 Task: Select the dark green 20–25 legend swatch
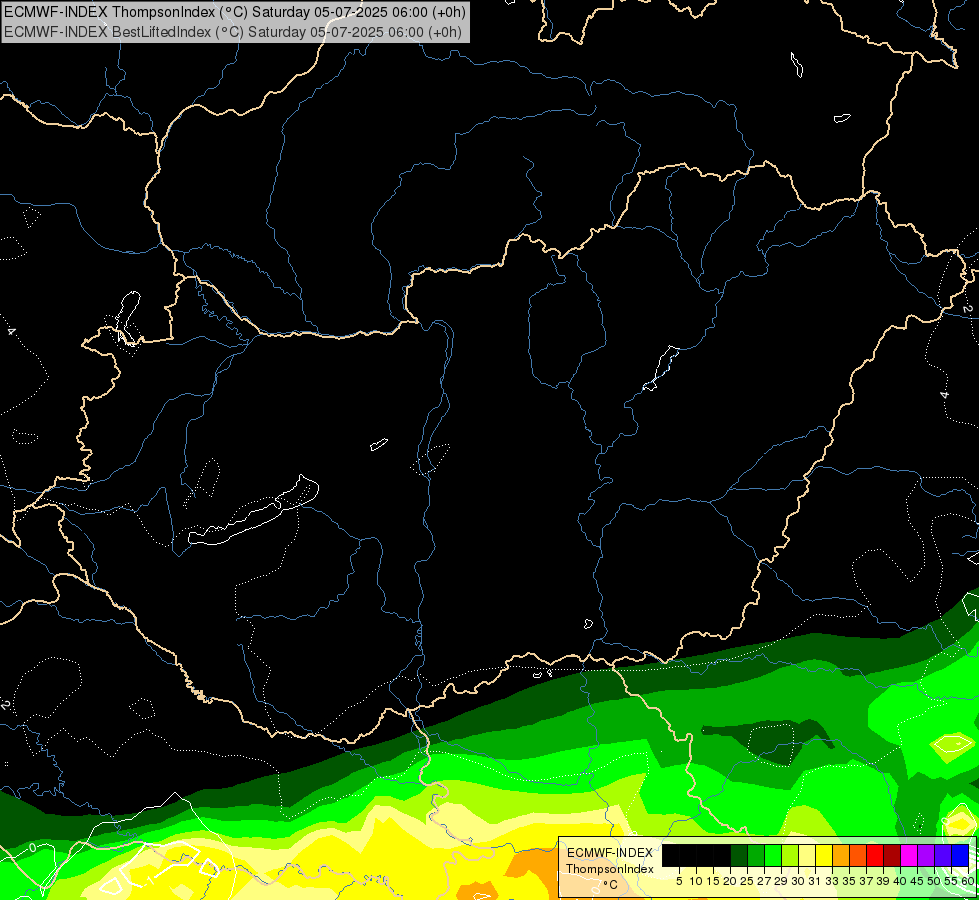pos(739,855)
